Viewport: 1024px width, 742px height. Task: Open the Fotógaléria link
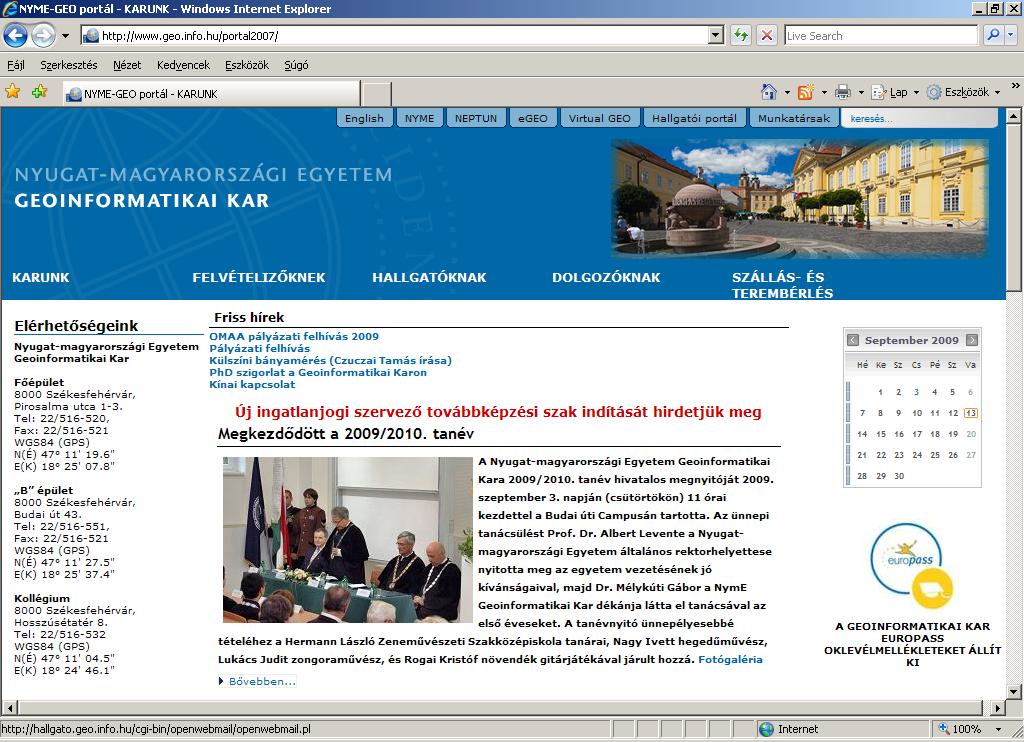click(x=730, y=659)
